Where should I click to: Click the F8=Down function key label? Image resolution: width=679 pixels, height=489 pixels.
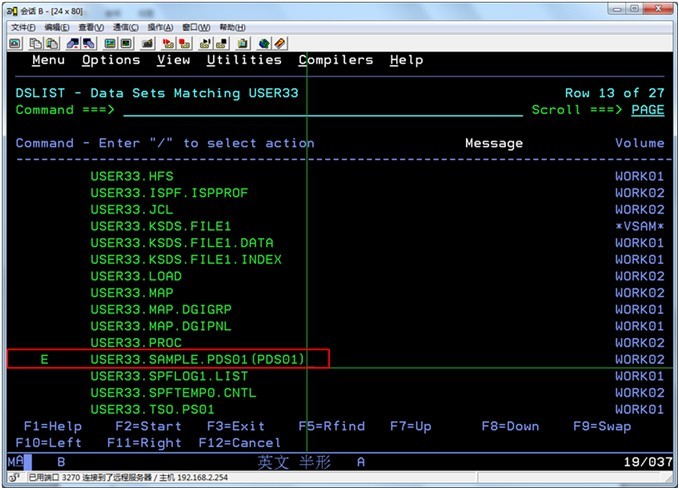coord(511,426)
